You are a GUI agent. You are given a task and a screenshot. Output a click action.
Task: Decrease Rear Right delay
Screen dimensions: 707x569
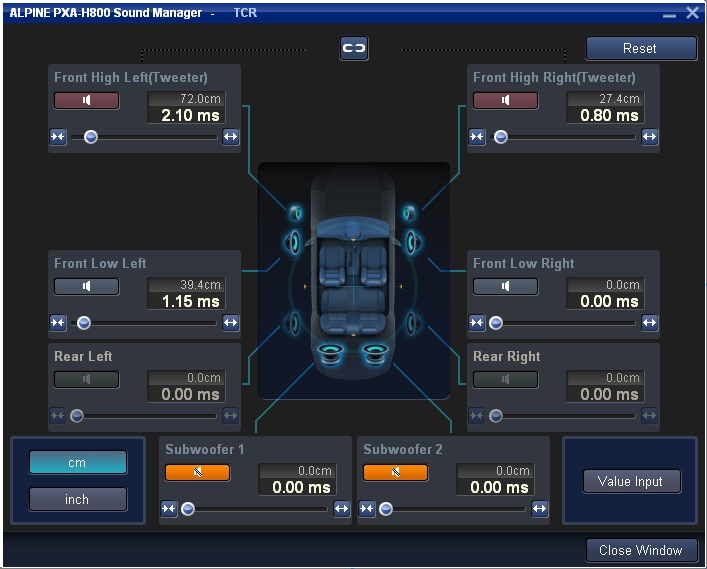[477, 416]
